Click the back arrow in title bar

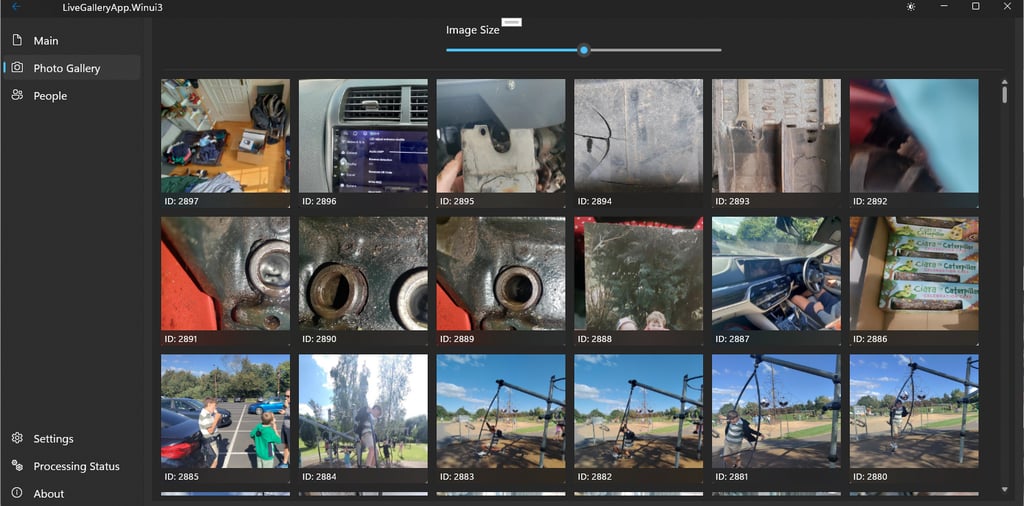[16, 7]
